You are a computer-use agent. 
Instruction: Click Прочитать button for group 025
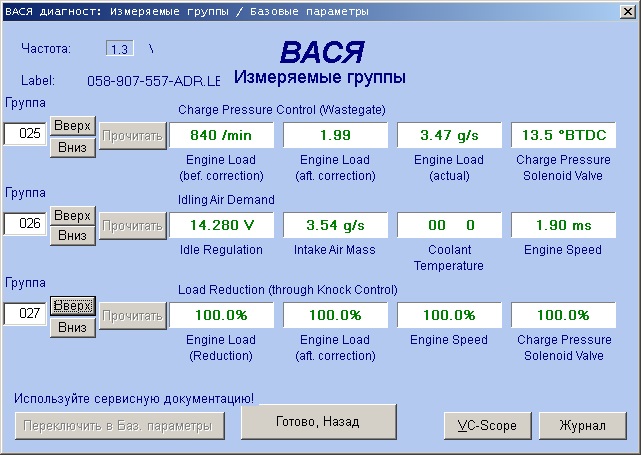133,136
